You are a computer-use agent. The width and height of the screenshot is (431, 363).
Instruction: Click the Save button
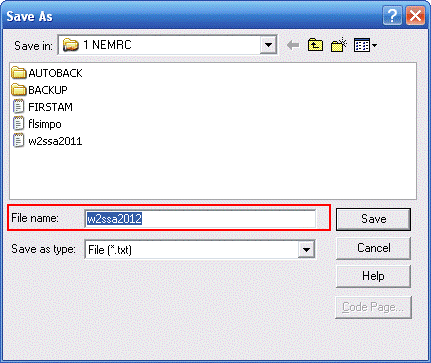pos(373,219)
